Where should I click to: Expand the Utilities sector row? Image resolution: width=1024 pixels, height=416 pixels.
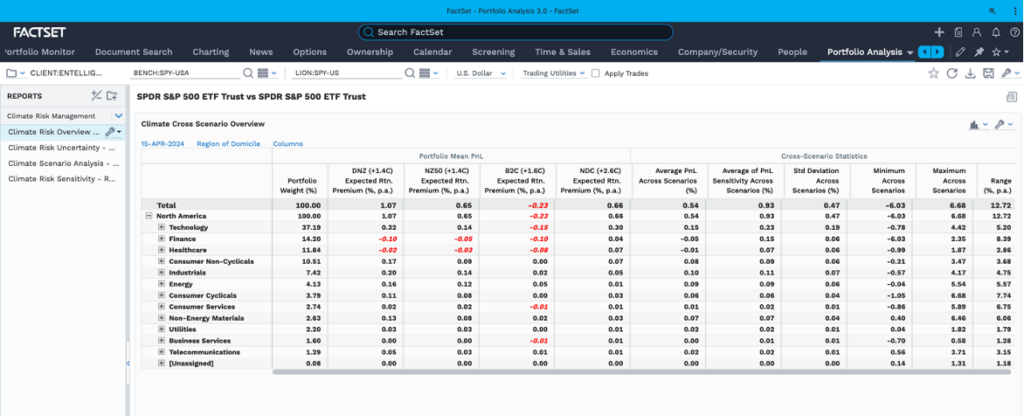pyautogui.click(x=161, y=329)
